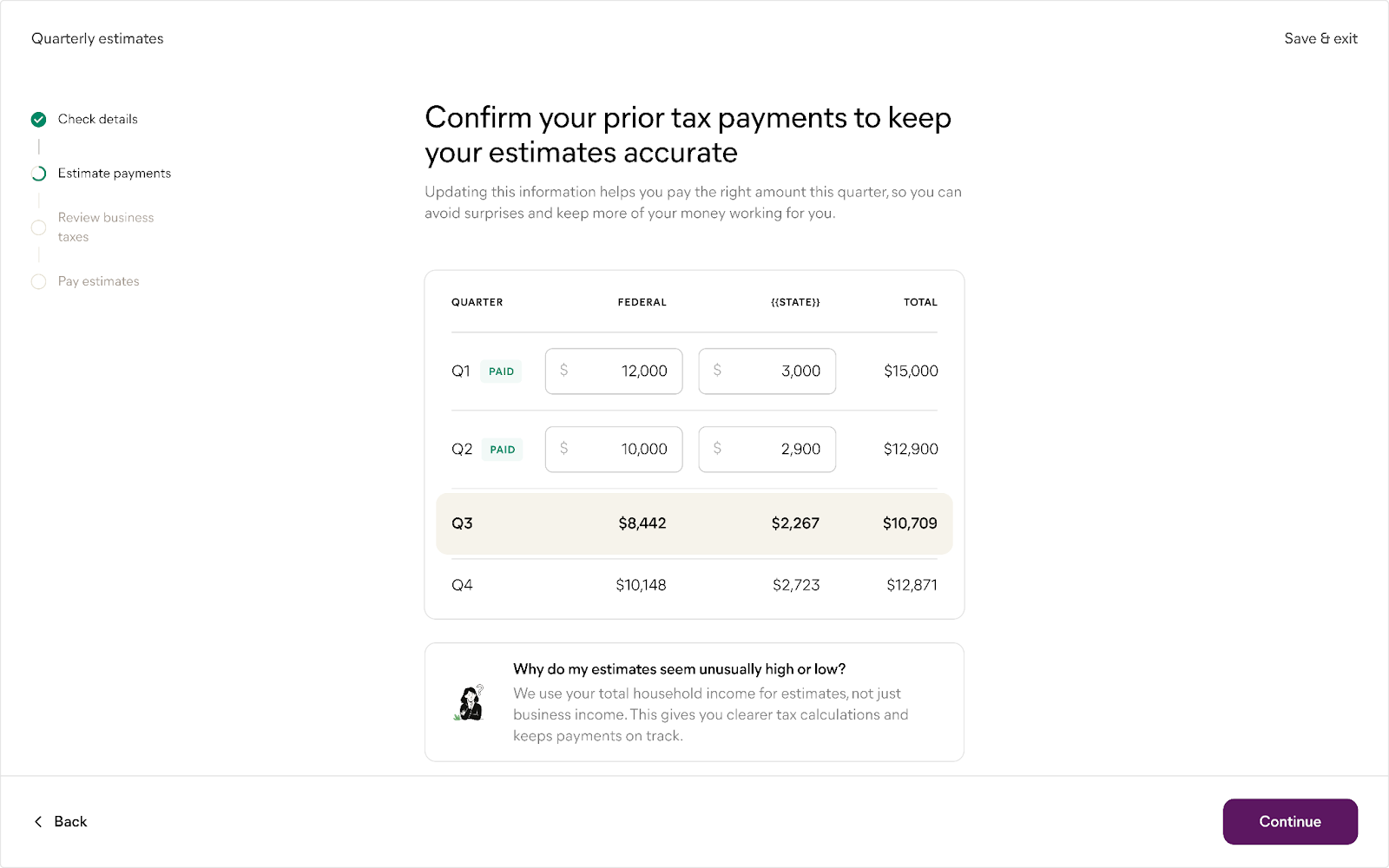Select the Estimate payments step
The height and width of the screenshot is (868, 1389).
click(114, 174)
